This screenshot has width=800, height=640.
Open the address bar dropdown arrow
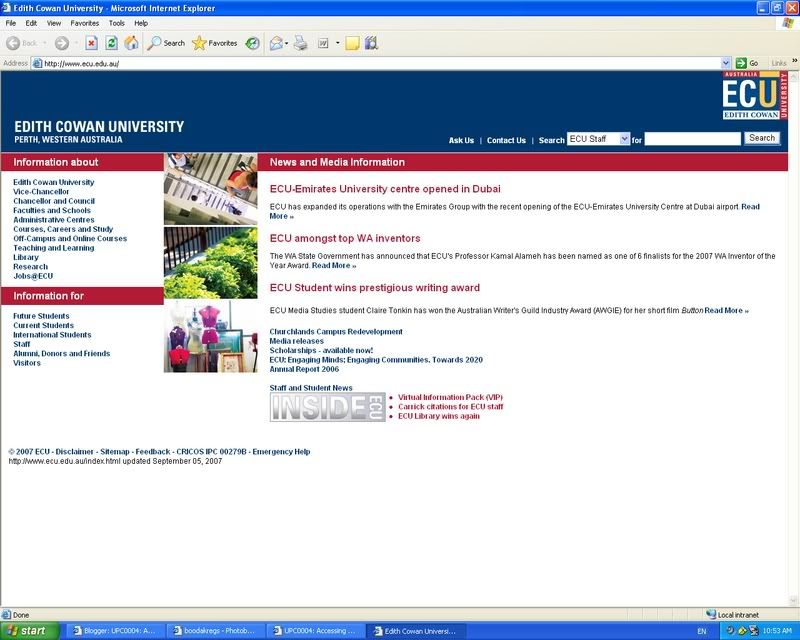726,63
